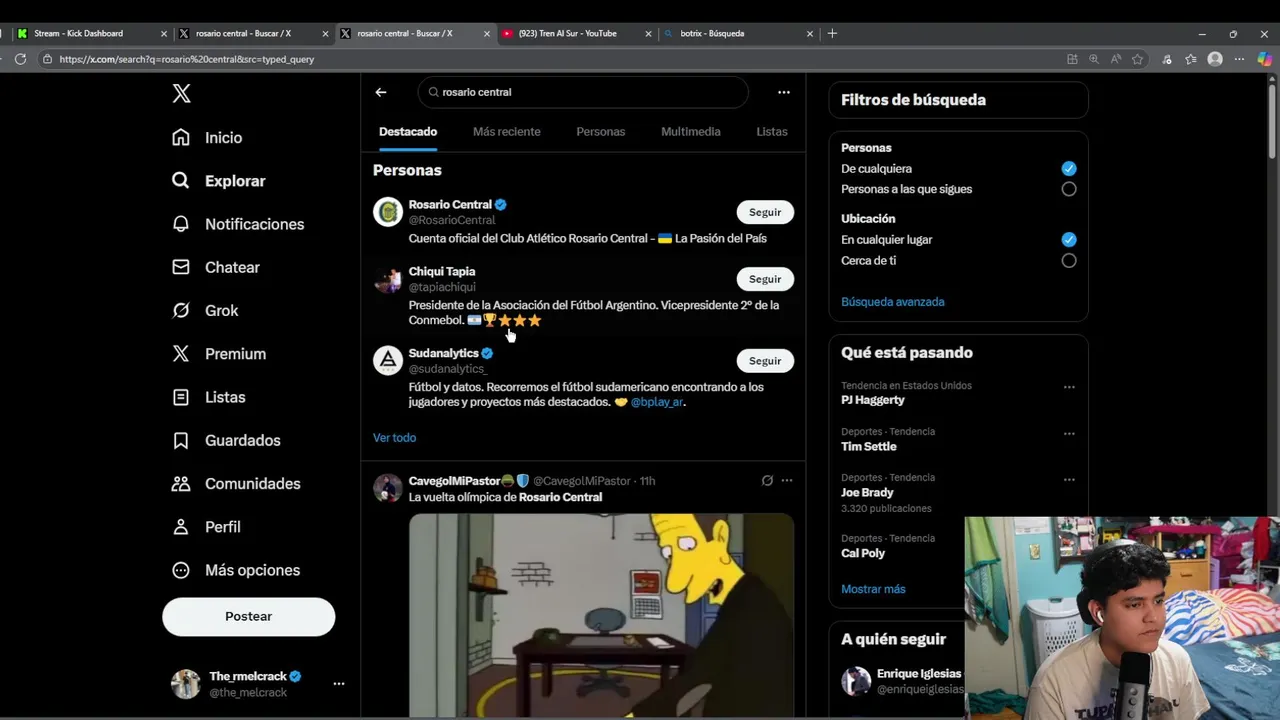
Task: Open Explorar in the sidebar
Action: (218, 181)
